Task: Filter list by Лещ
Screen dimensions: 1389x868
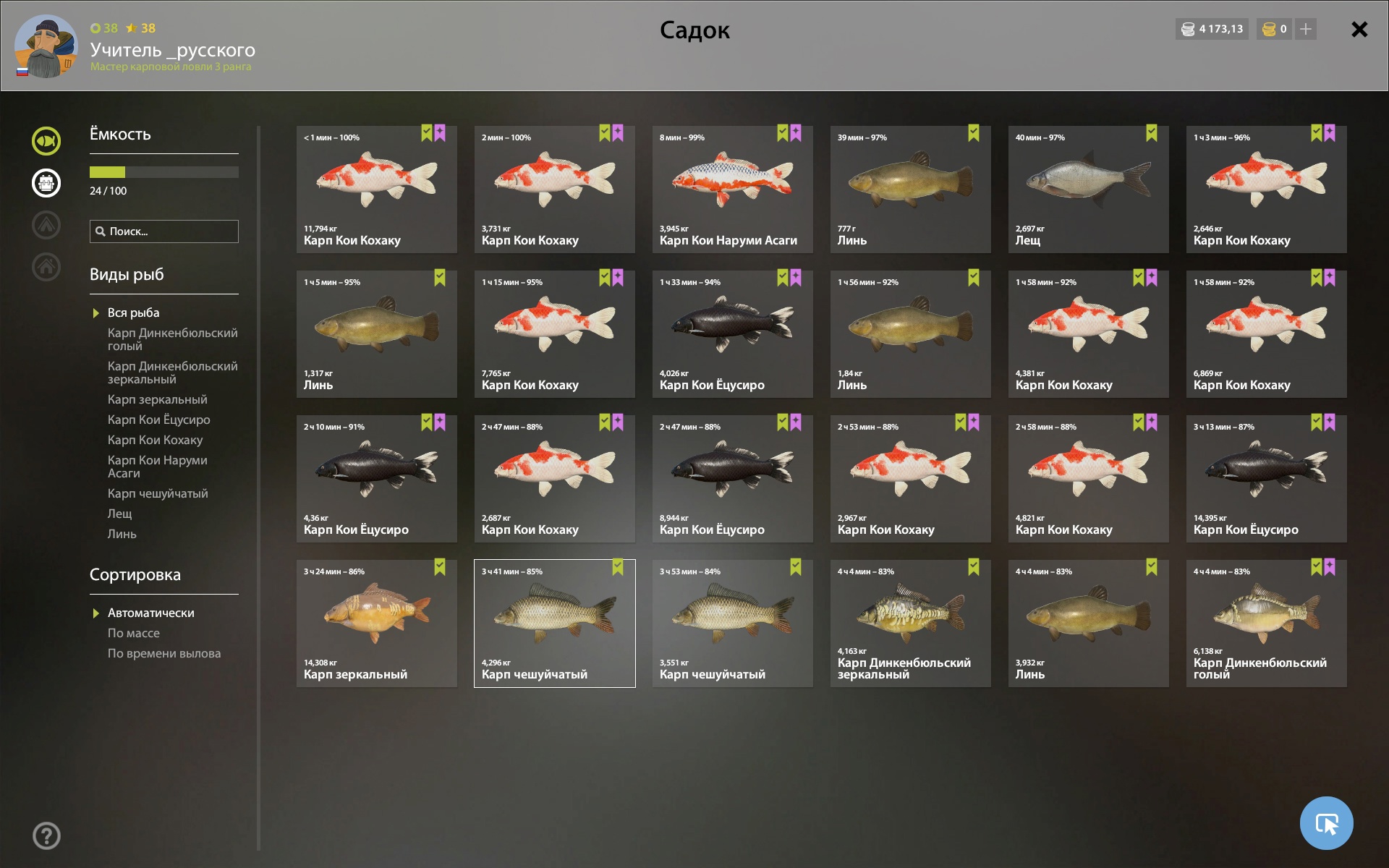Action: pyautogui.click(x=120, y=514)
